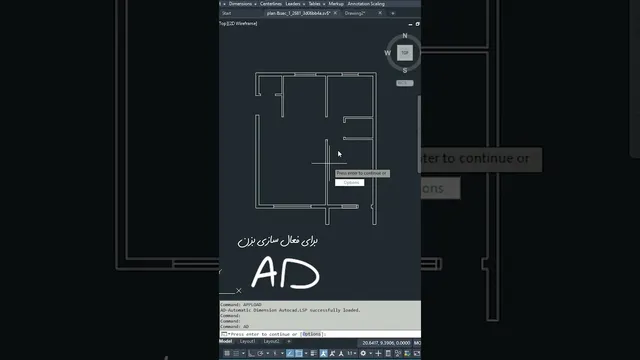Add new layout with plus button

point(289,341)
